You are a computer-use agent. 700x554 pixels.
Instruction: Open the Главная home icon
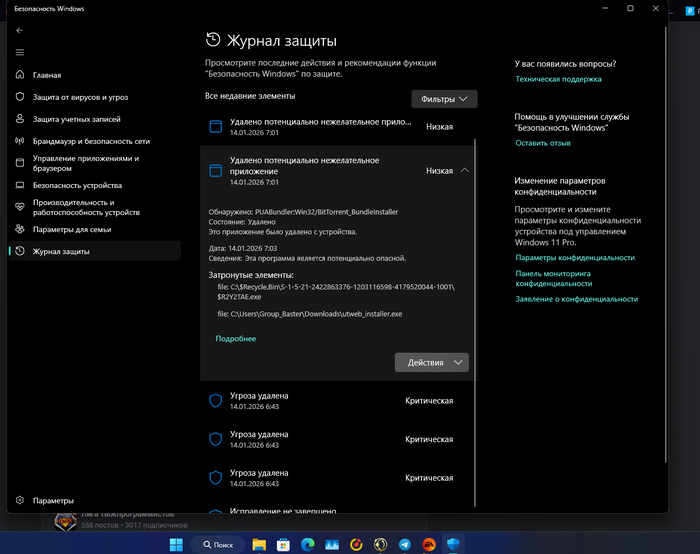pos(20,75)
